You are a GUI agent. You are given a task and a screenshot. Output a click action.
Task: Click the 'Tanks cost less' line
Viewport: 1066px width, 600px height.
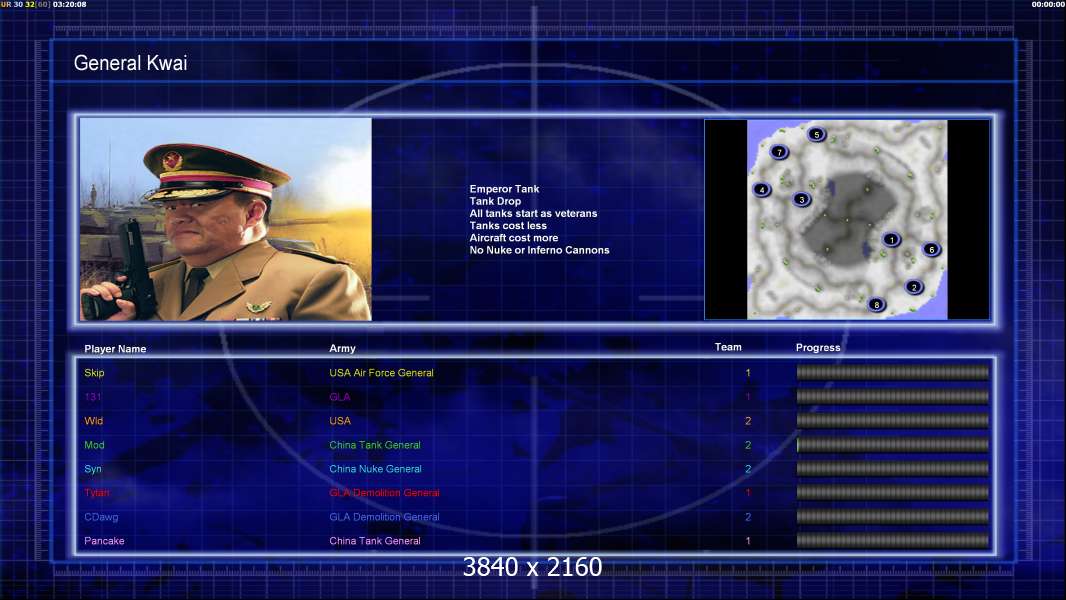tap(508, 226)
